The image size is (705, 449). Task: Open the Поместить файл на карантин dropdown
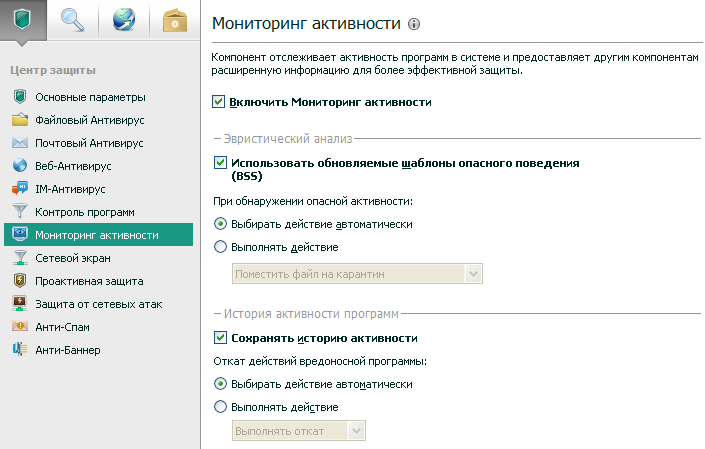[356, 273]
